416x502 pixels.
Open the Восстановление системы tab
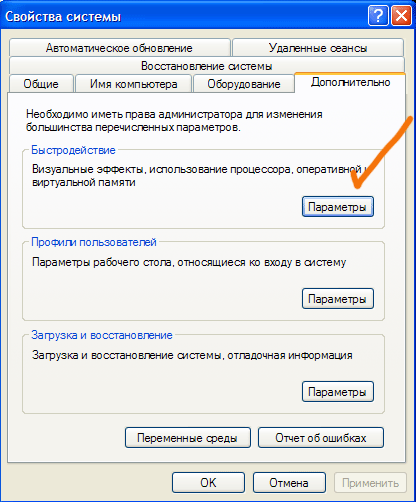(207, 66)
